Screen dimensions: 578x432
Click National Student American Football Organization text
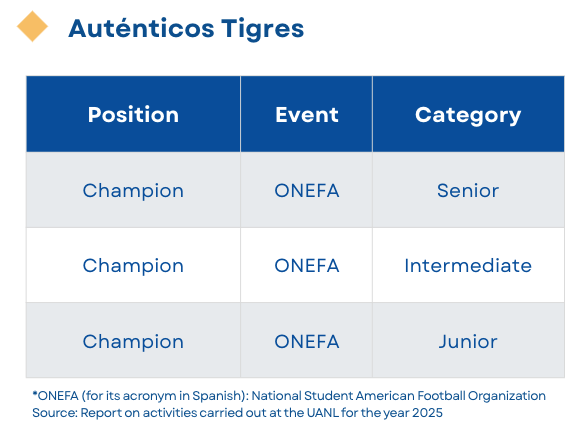pyautogui.click(x=398, y=396)
